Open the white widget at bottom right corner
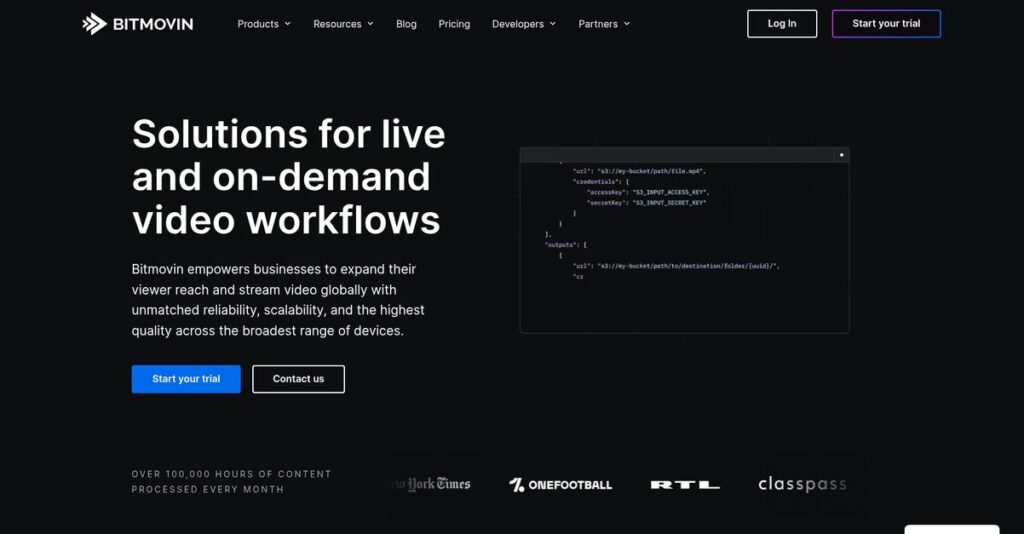 coord(951,528)
